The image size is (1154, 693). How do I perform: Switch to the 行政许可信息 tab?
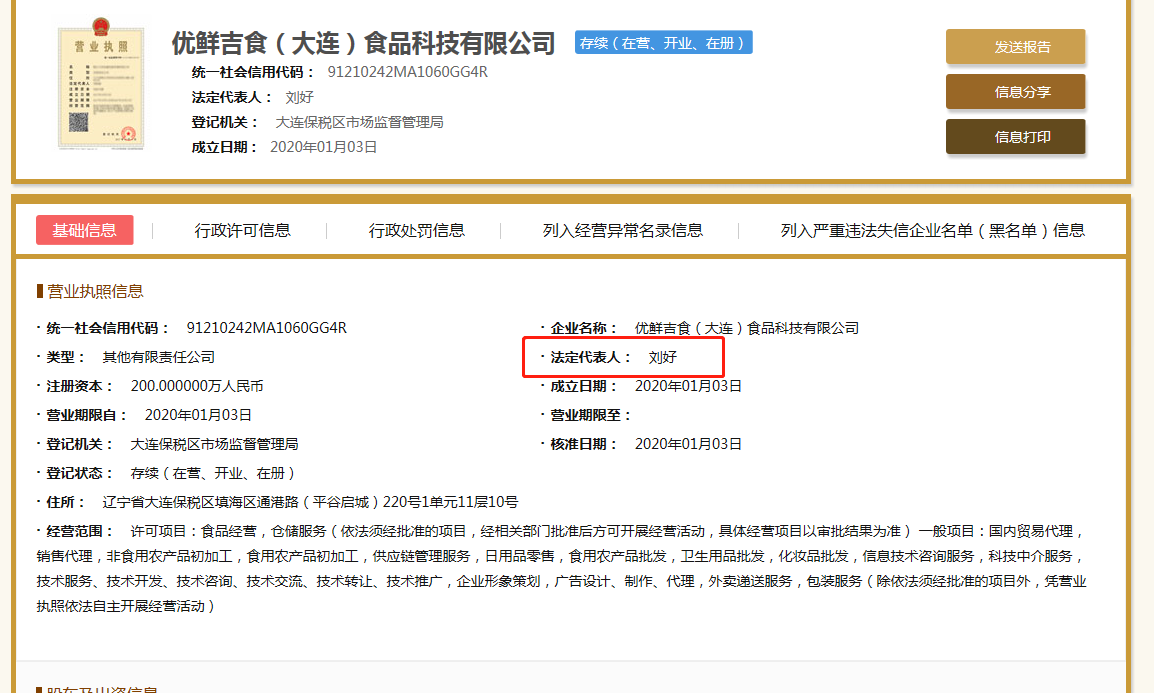click(242, 231)
